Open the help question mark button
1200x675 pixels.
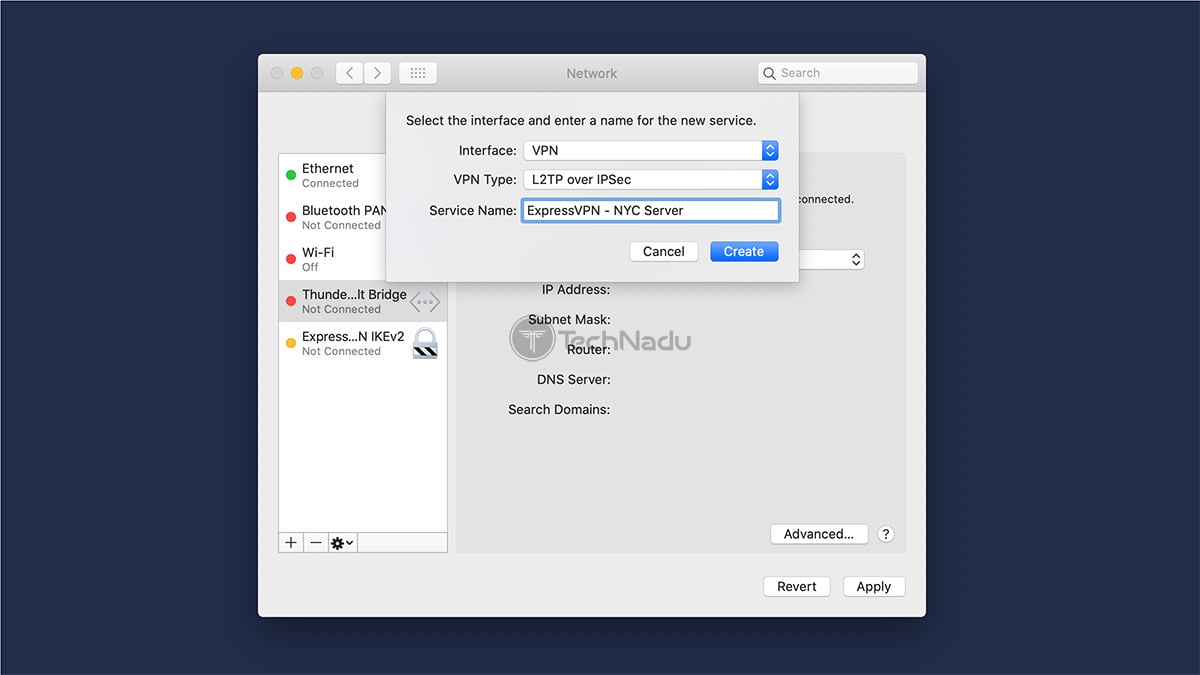pyautogui.click(x=885, y=535)
